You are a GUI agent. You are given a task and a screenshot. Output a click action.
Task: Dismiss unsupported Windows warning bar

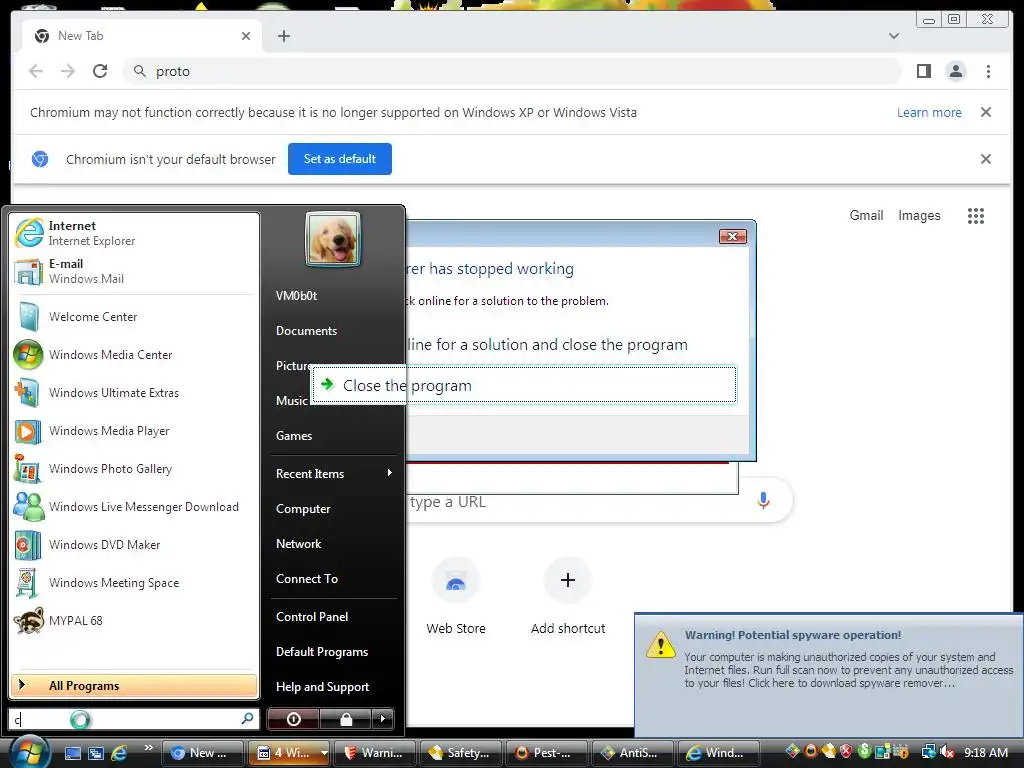click(986, 112)
